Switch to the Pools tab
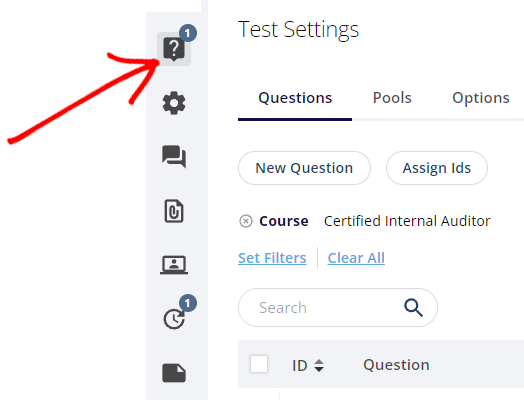Image resolution: width=524 pixels, height=400 pixels. coord(392,98)
